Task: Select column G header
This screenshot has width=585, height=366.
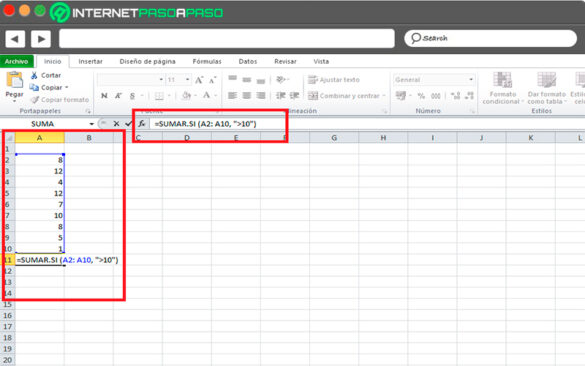Action: click(x=334, y=138)
